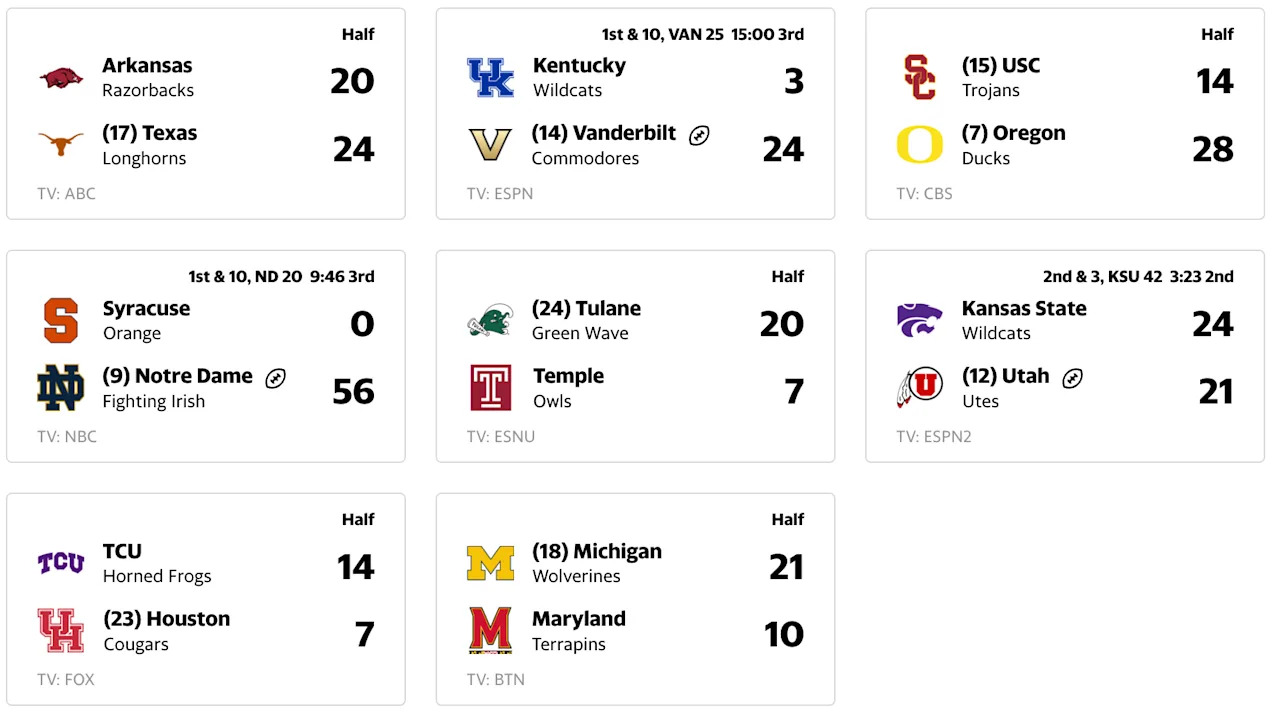This screenshot has width=1280, height=717.
Task: Click Oregon's score of 28
Action: 1212,149
